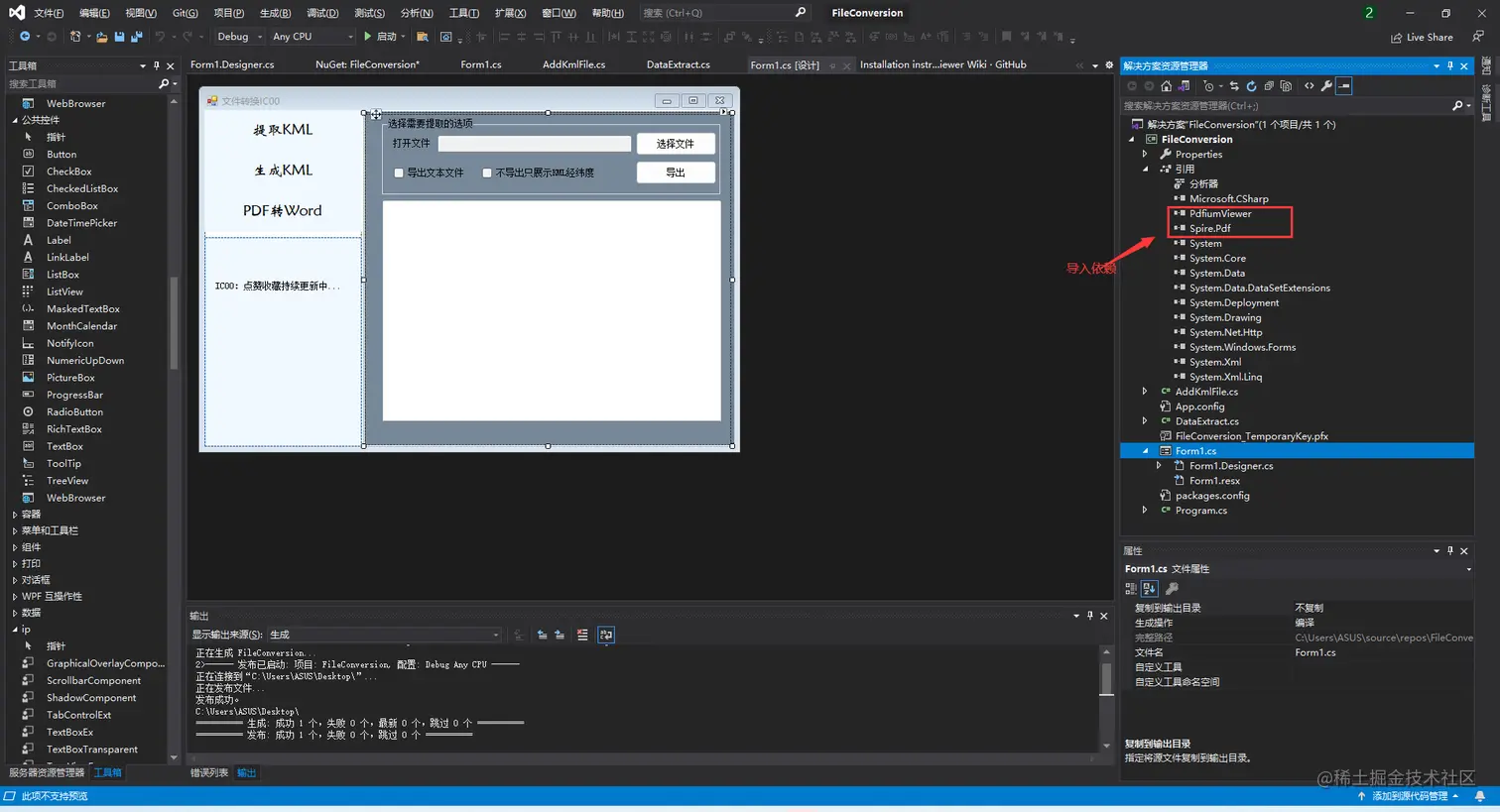Click 添加到源代码管理 in the status bar
Viewport: 1500px width, 812px height.
(x=1409, y=796)
